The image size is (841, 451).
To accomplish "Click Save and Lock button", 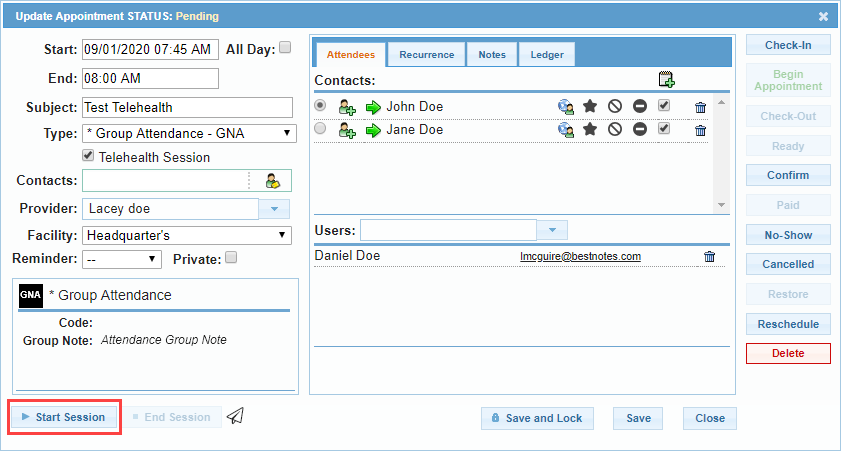I will [x=537, y=418].
